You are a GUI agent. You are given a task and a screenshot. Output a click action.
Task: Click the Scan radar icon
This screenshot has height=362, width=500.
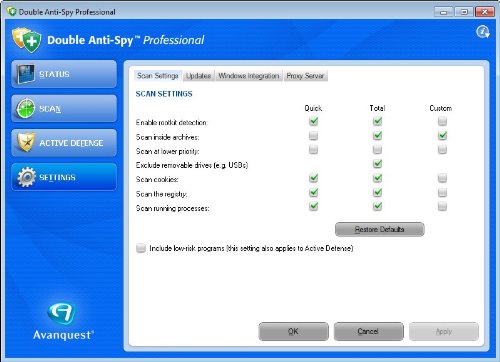click(25, 108)
